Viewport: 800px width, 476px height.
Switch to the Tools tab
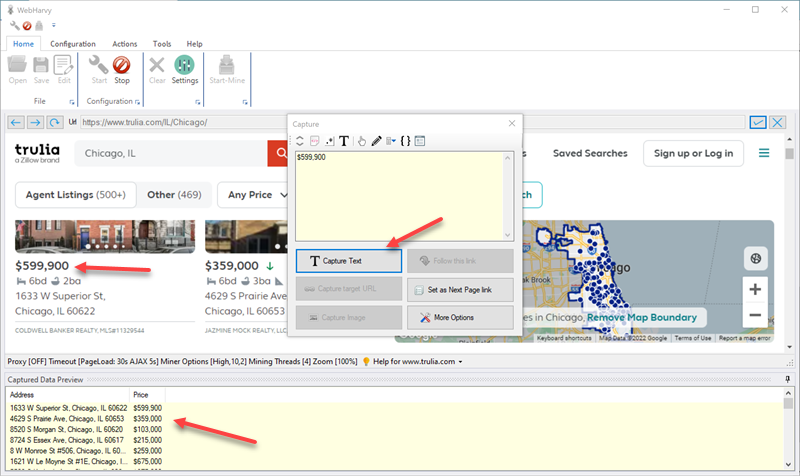[x=162, y=44]
